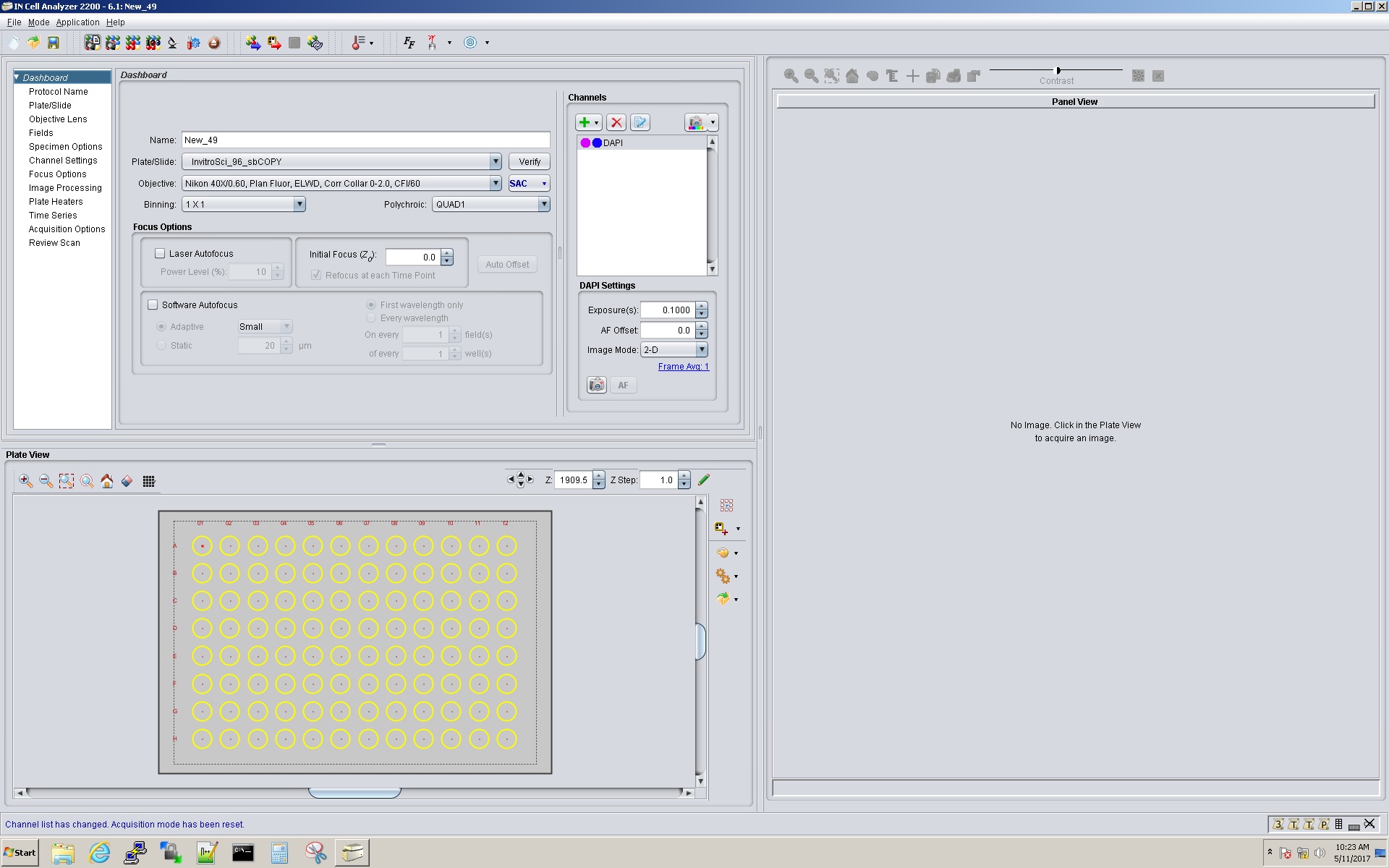This screenshot has width=1389, height=868.
Task: Delete channel with the red X icon
Action: pyautogui.click(x=616, y=122)
